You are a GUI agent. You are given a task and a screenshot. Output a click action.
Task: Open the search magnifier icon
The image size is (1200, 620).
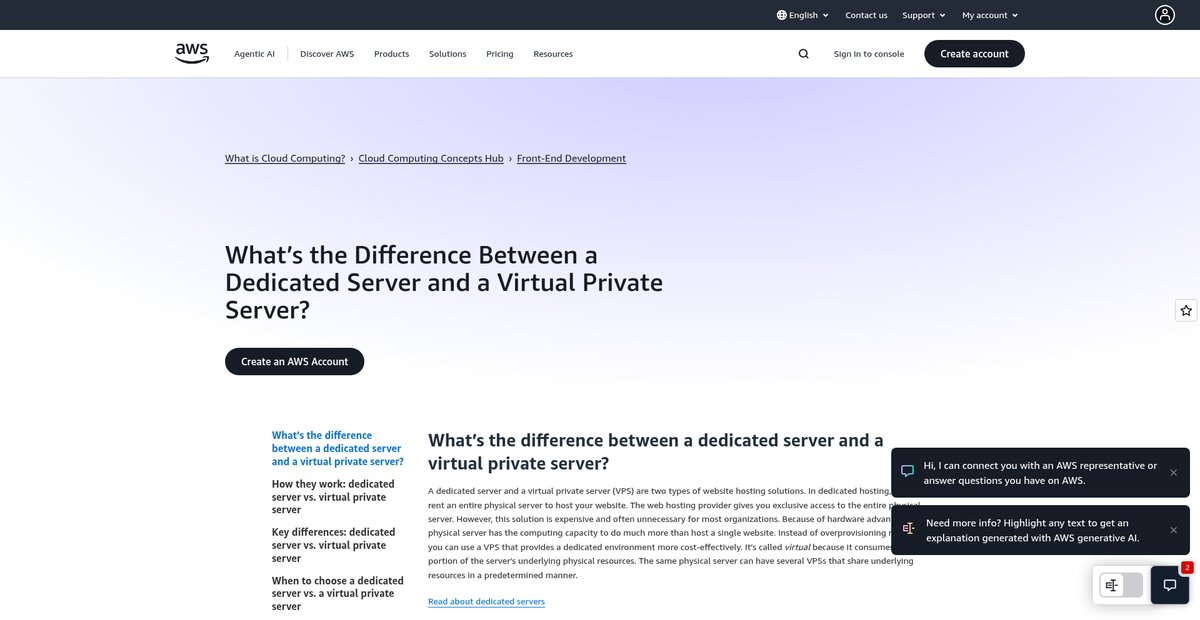(803, 54)
